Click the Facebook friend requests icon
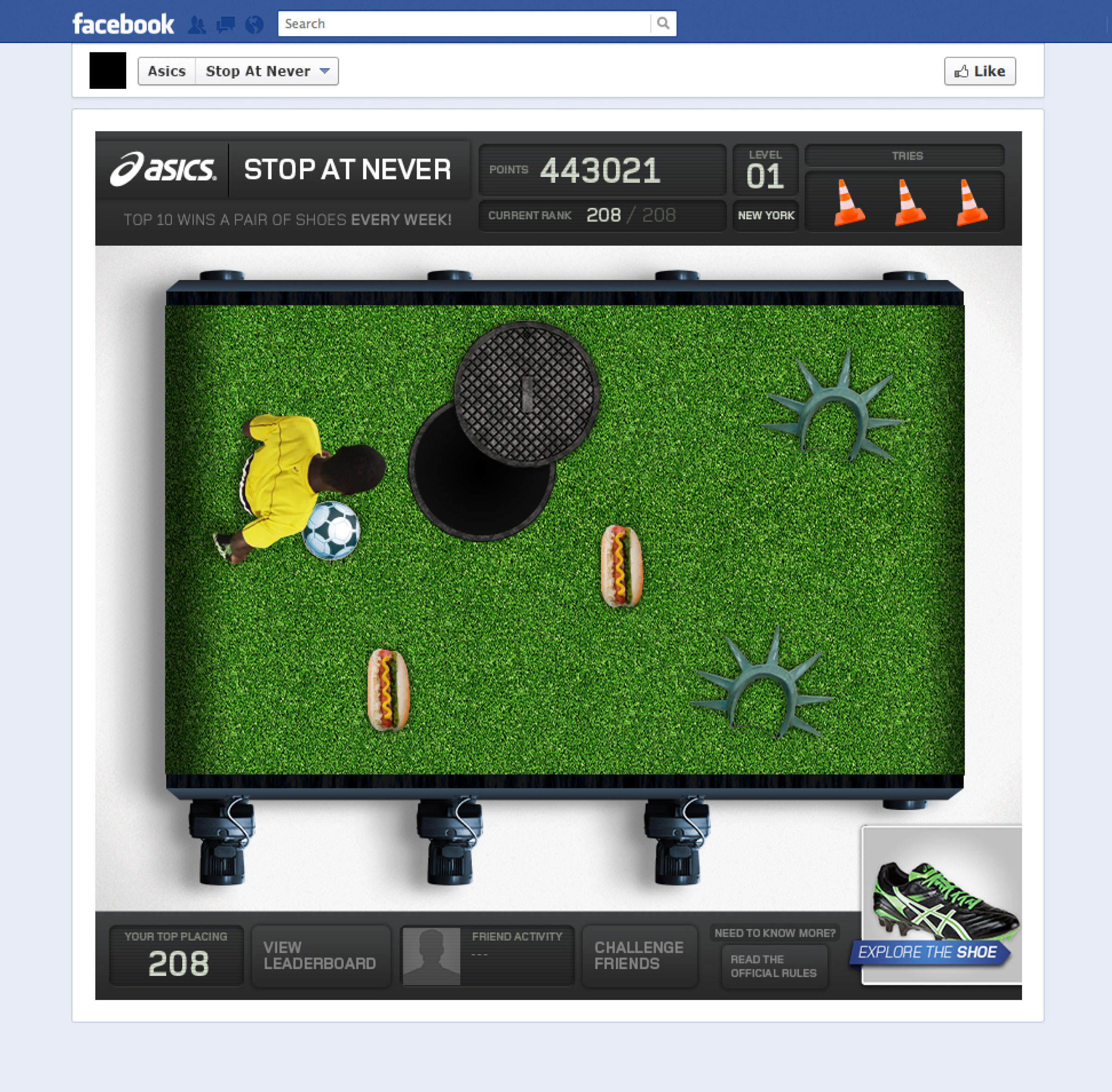 tap(196, 25)
